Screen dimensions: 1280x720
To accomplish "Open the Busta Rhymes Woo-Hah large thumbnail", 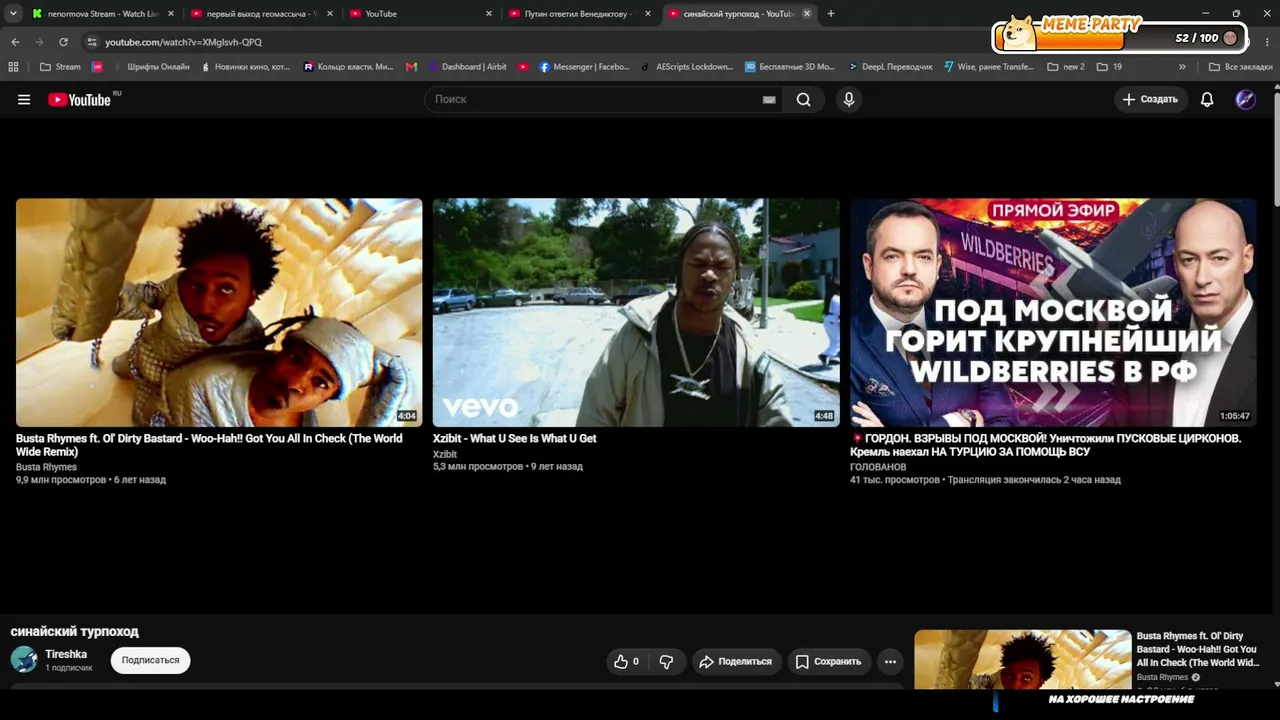I will click(219, 312).
